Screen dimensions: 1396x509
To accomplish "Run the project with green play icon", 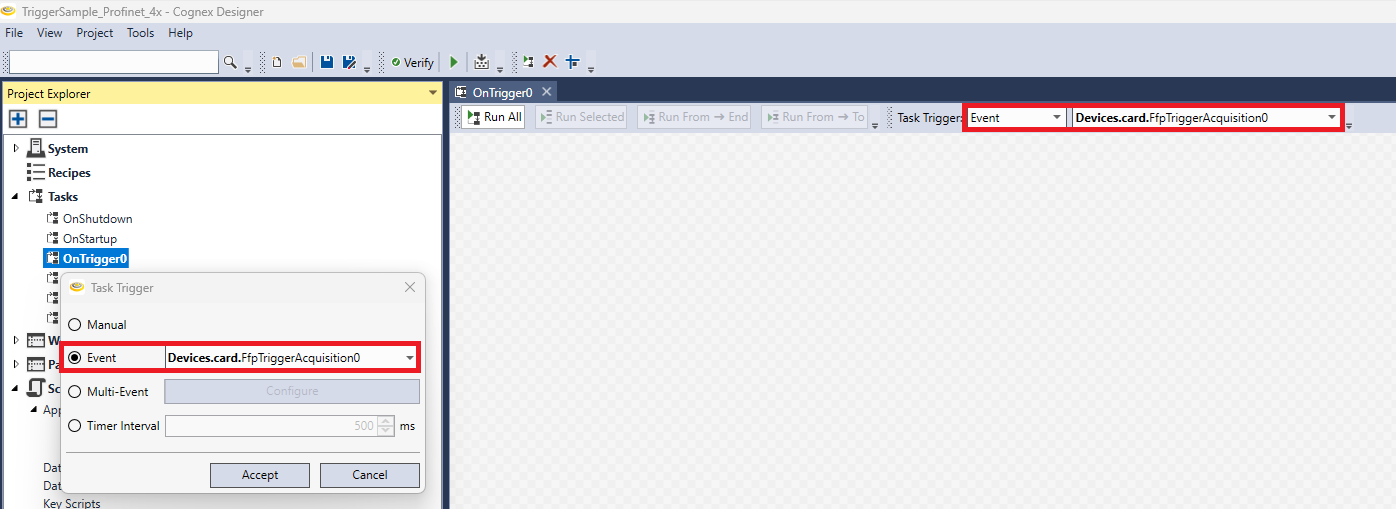I will tap(454, 62).
